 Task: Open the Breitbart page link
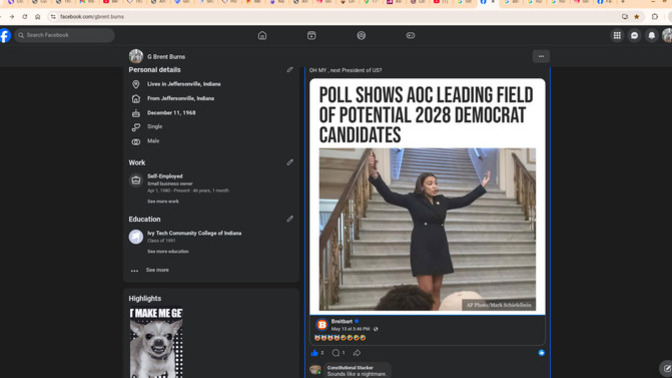point(342,321)
